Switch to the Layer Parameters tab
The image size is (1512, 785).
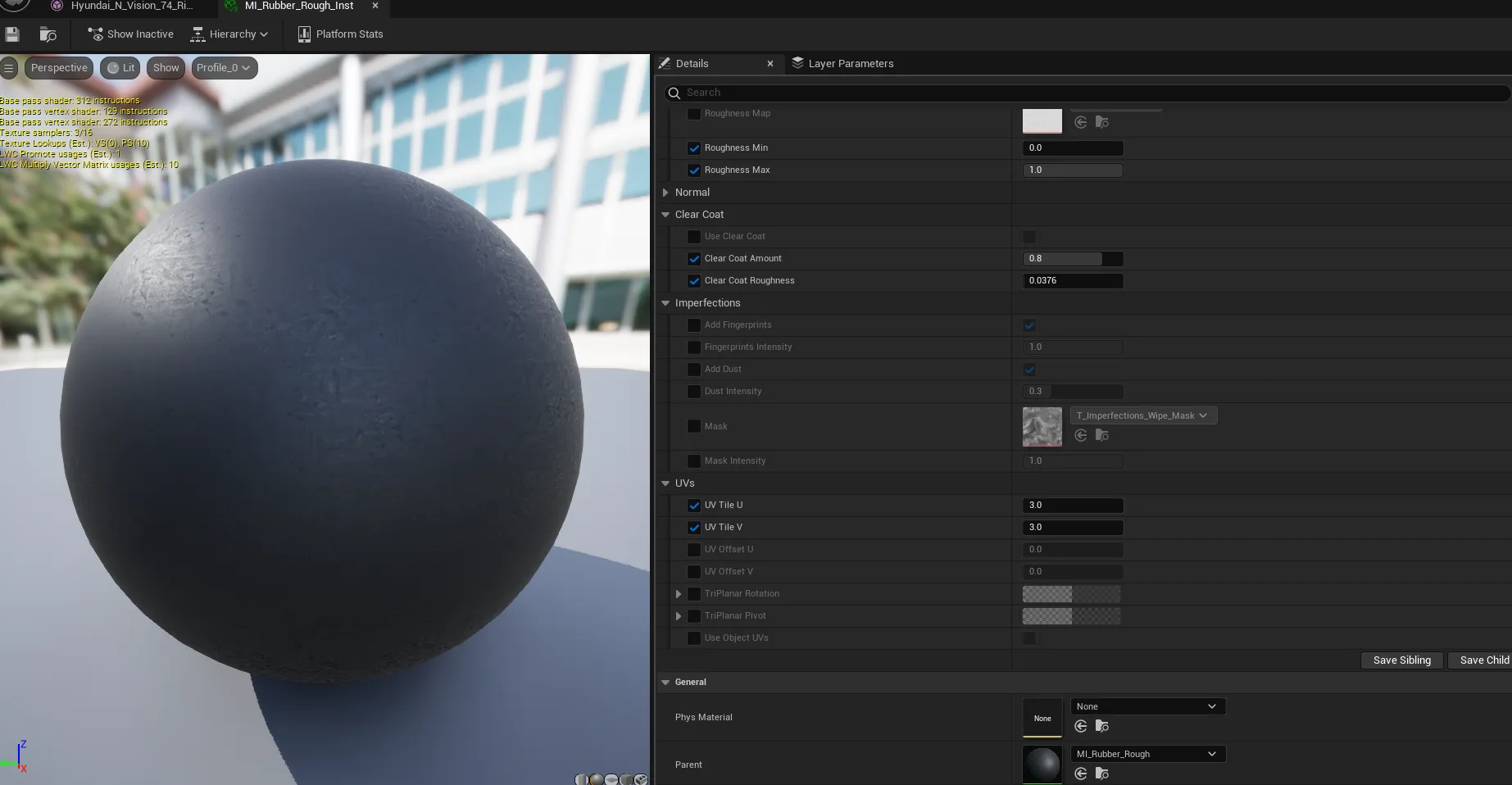[843, 63]
